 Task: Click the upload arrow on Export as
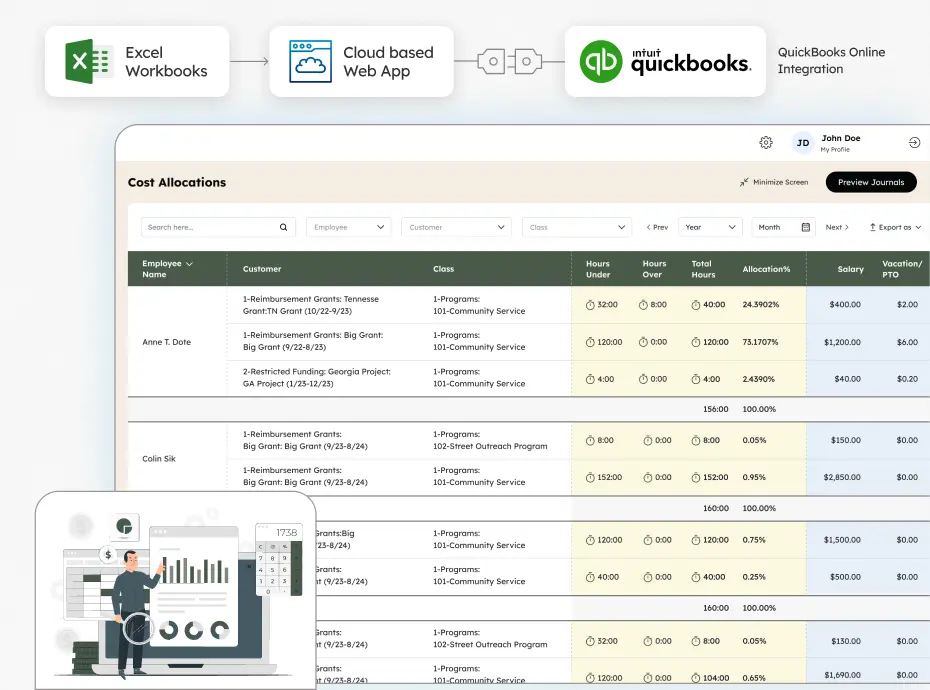click(x=874, y=227)
